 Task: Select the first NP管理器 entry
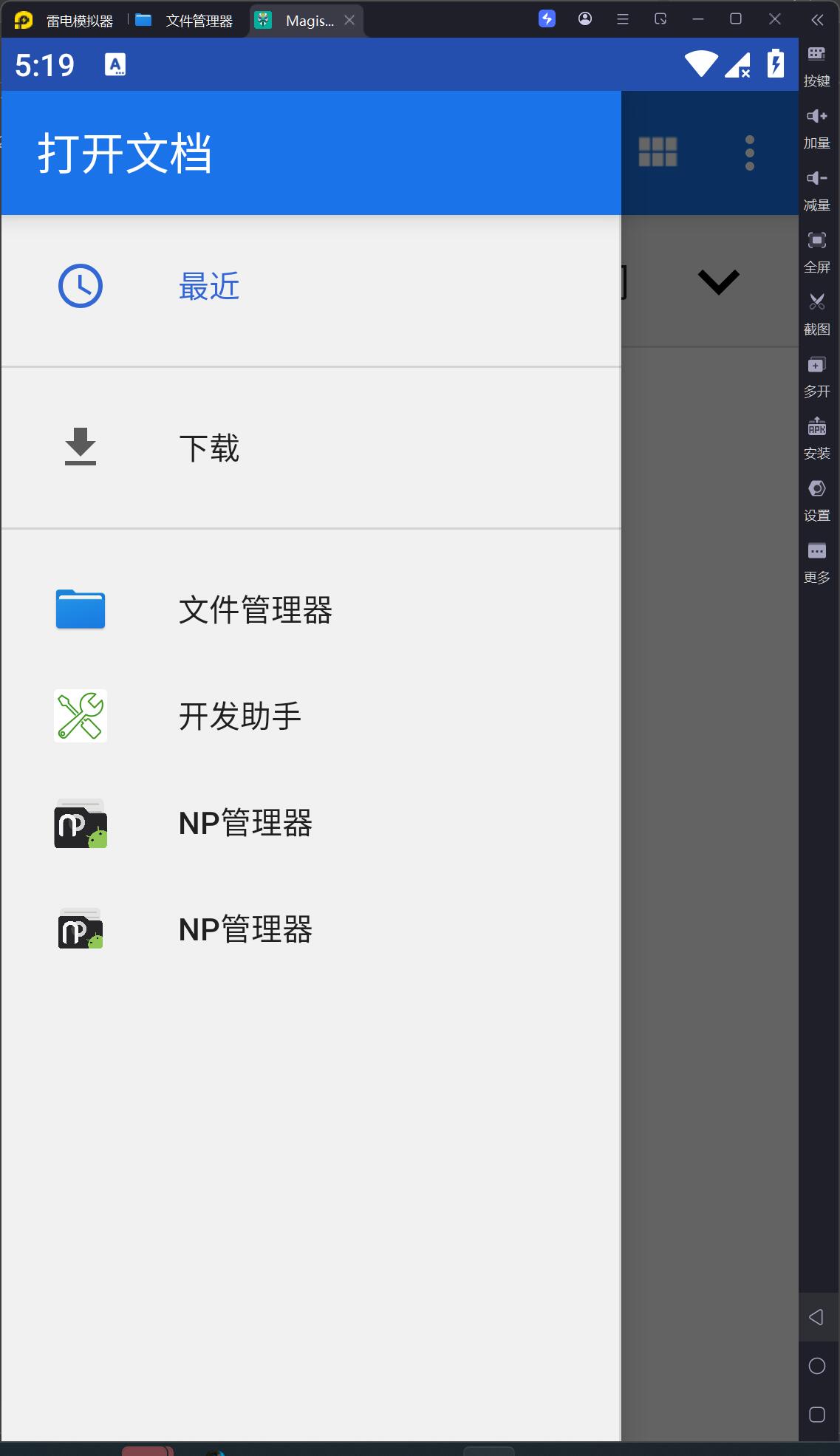[310, 823]
